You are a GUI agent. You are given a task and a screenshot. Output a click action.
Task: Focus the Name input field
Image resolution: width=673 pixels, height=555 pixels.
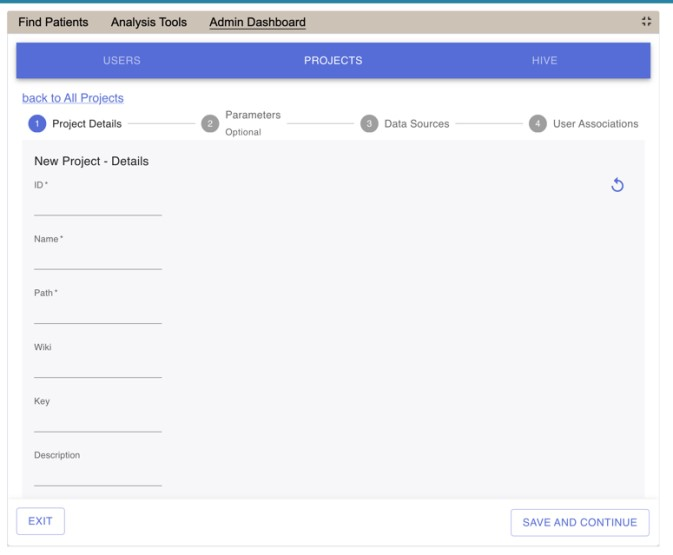click(x=97, y=258)
